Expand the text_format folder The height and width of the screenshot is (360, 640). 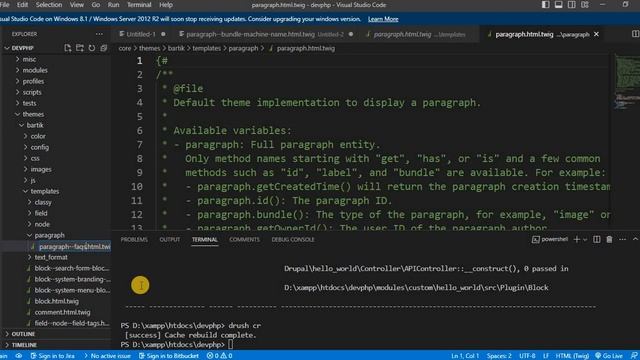coord(51,257)
